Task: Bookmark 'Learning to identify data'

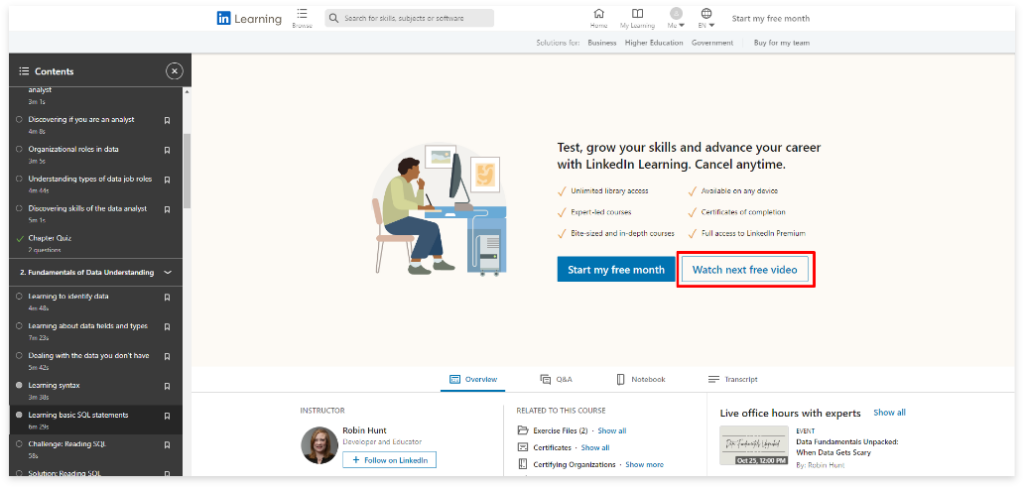Action: [167, 297]
